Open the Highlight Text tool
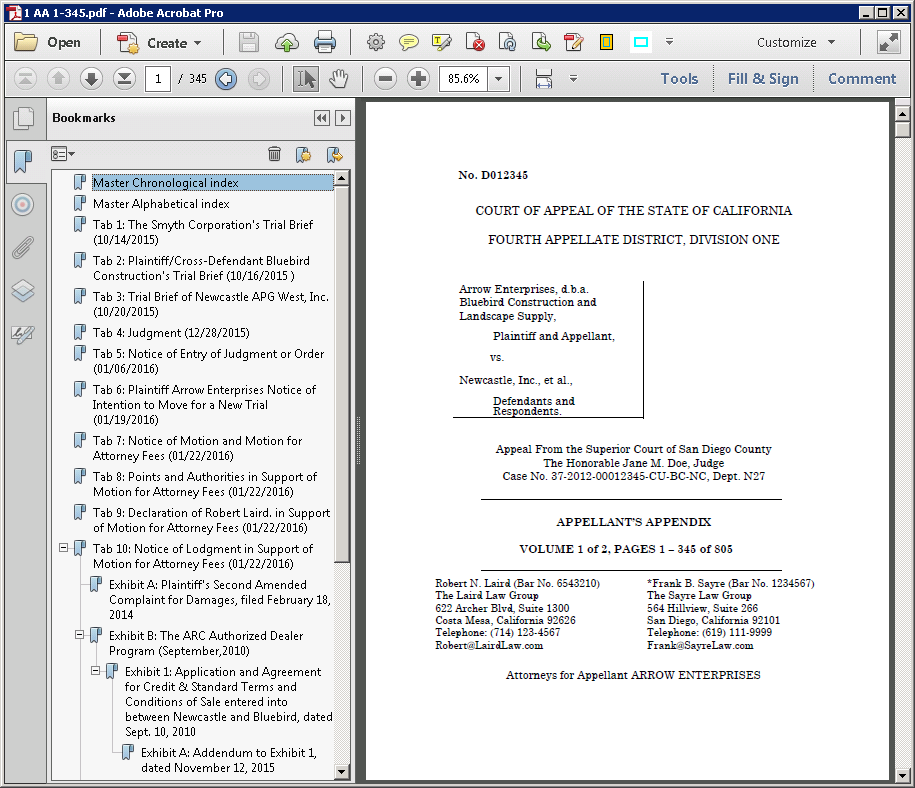Screen dimensions: 915x788 [x=441, y=42]
